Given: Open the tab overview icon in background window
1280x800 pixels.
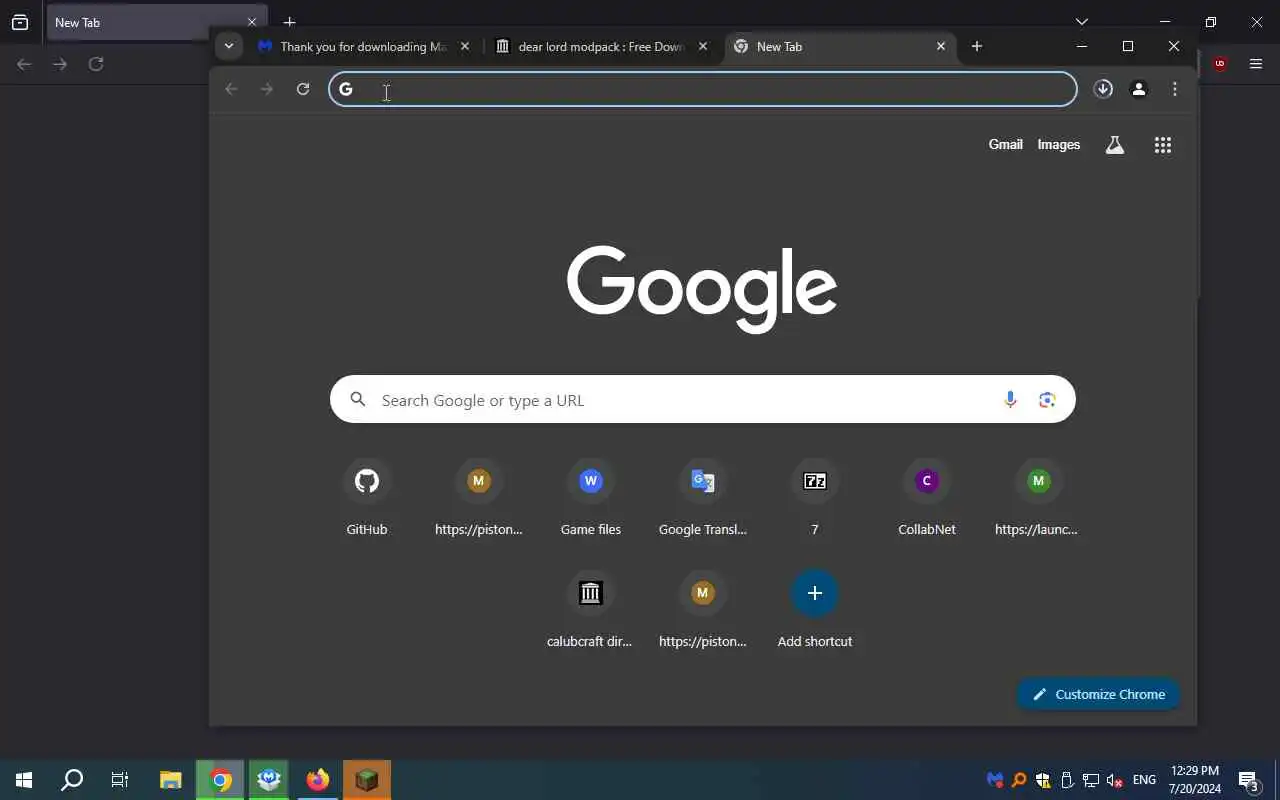Looking at the screenshot, I should pos(20,22).
